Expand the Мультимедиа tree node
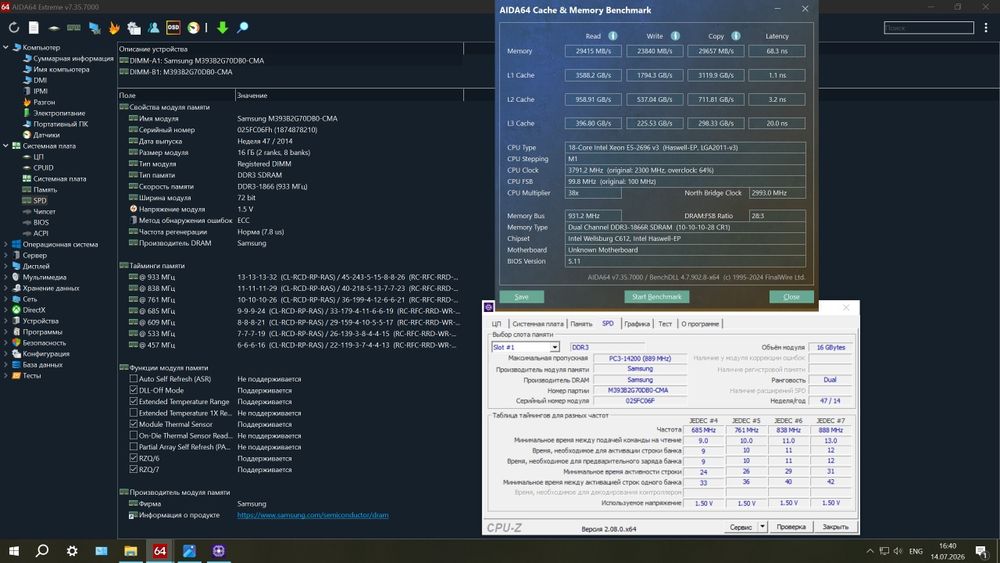 click(6, 277)
